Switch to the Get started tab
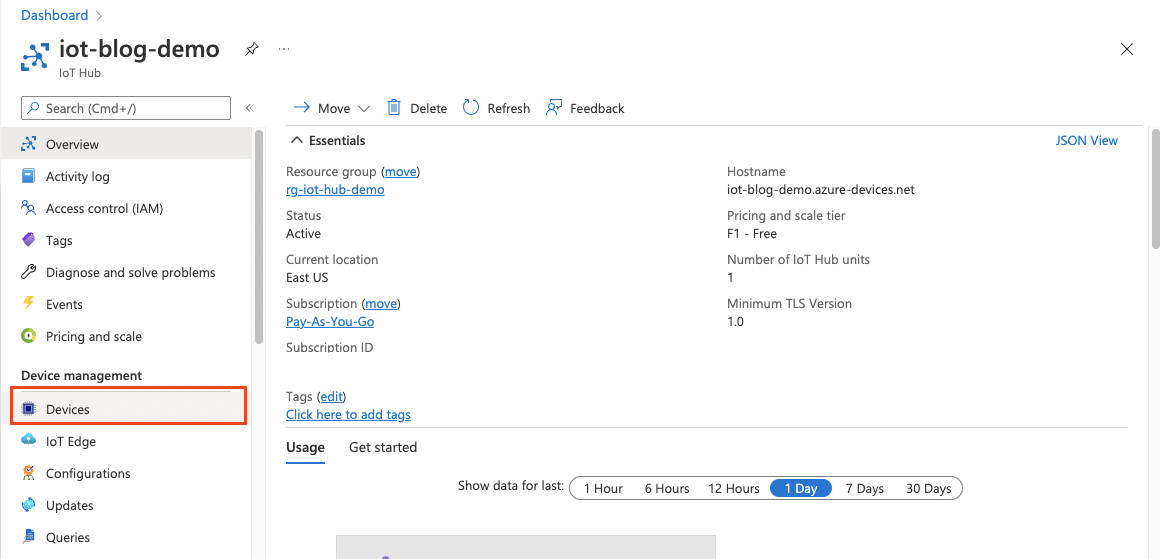Image resolution: width=1160 pixels, height=559 pixels. [x=383, y=447]
